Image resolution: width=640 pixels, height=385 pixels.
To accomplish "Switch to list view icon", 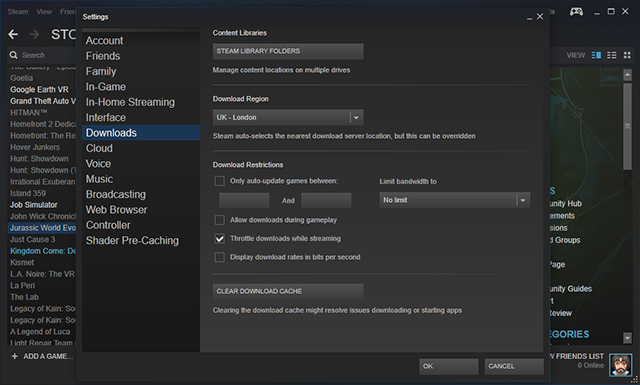I will click(x=611, y=55).
